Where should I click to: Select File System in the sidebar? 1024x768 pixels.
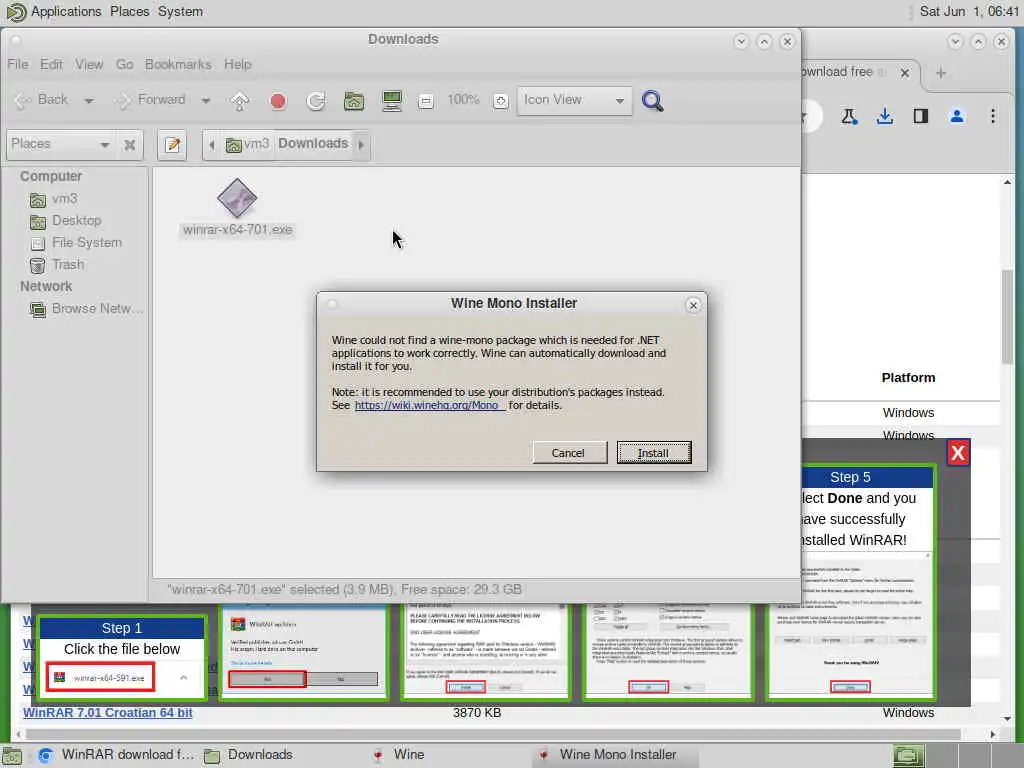click(x=86, y=243)
